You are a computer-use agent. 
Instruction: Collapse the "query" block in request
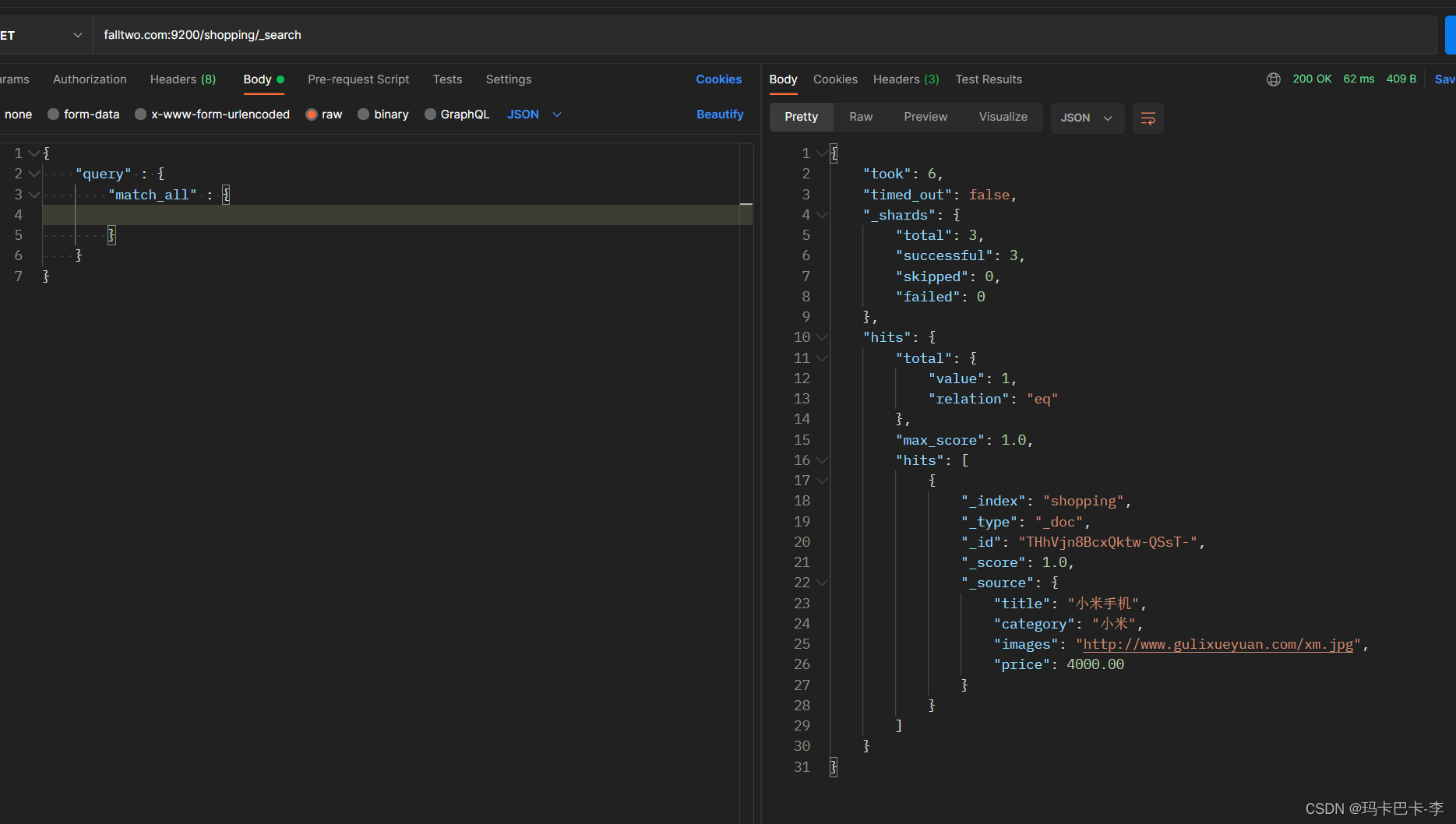coord(34,174)
